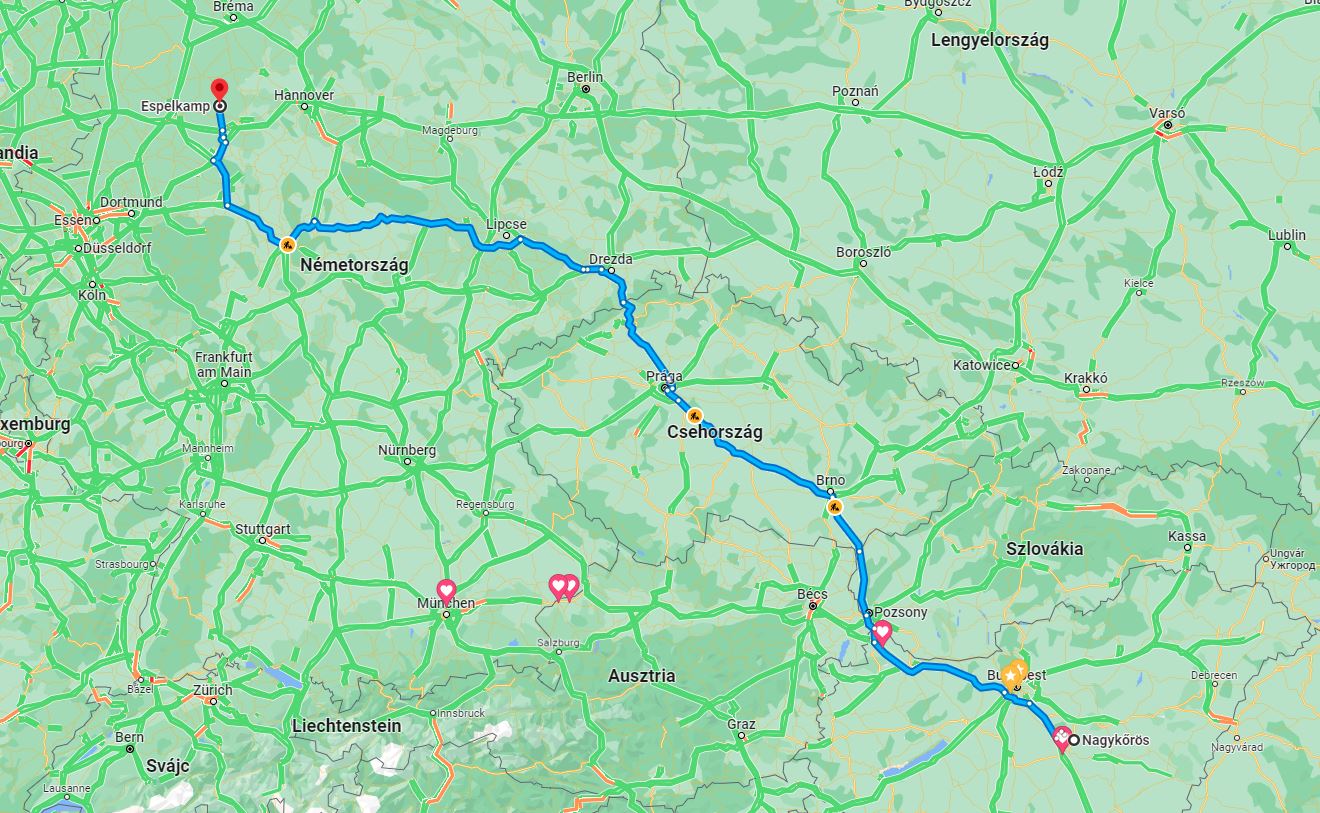Click the Frankfurt am Main label
This screenshot has height=813, width=1320.
(x=224, y=364)
